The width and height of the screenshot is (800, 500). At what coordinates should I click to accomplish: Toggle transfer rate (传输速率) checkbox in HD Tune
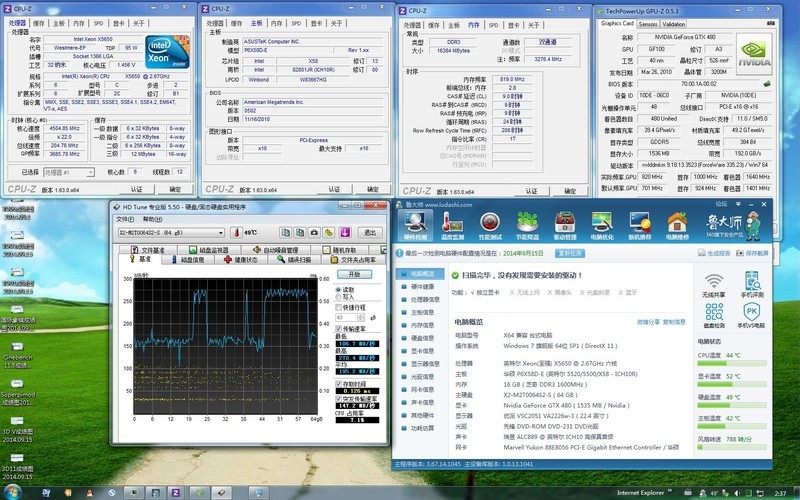tap(338, 329)
